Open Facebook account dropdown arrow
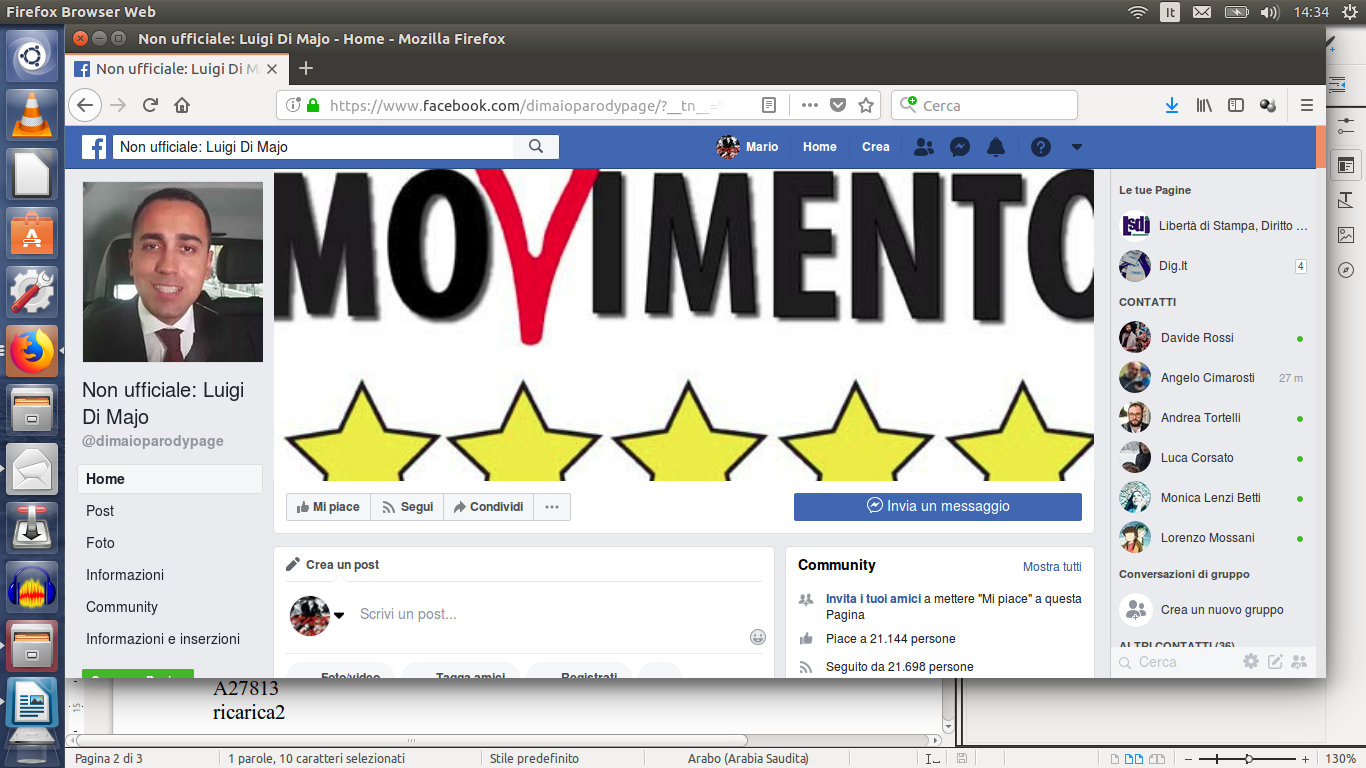Screen dimensions: 1366x768 click(1077, 147)
